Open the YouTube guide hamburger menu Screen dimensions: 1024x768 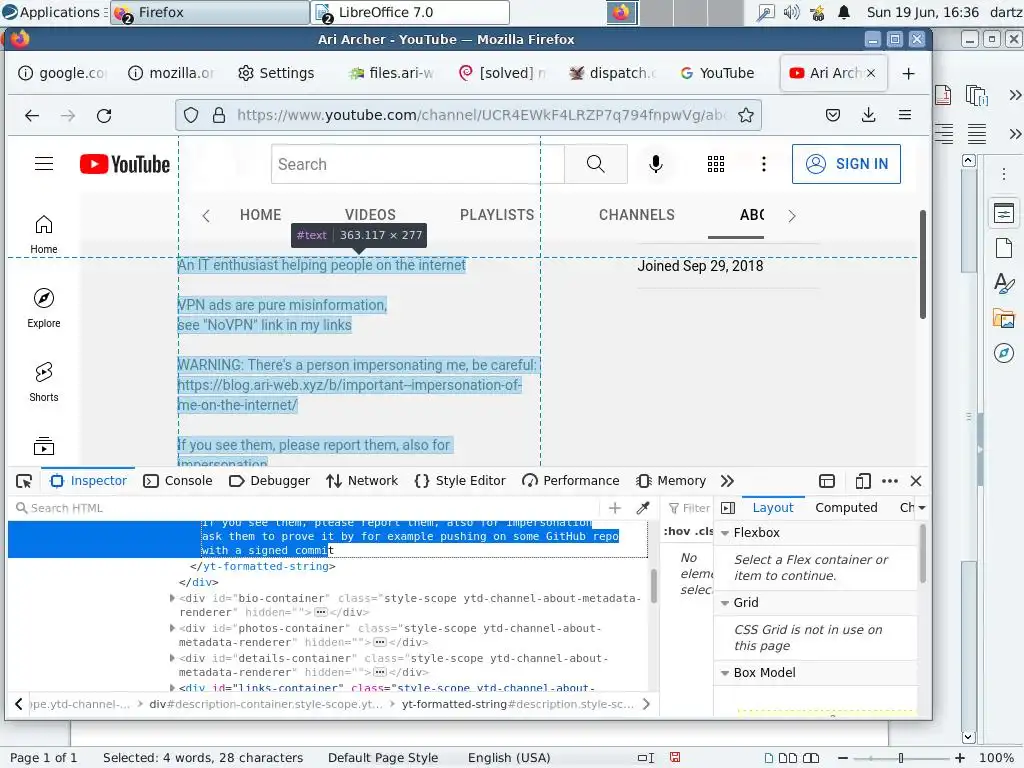point(44,164)
